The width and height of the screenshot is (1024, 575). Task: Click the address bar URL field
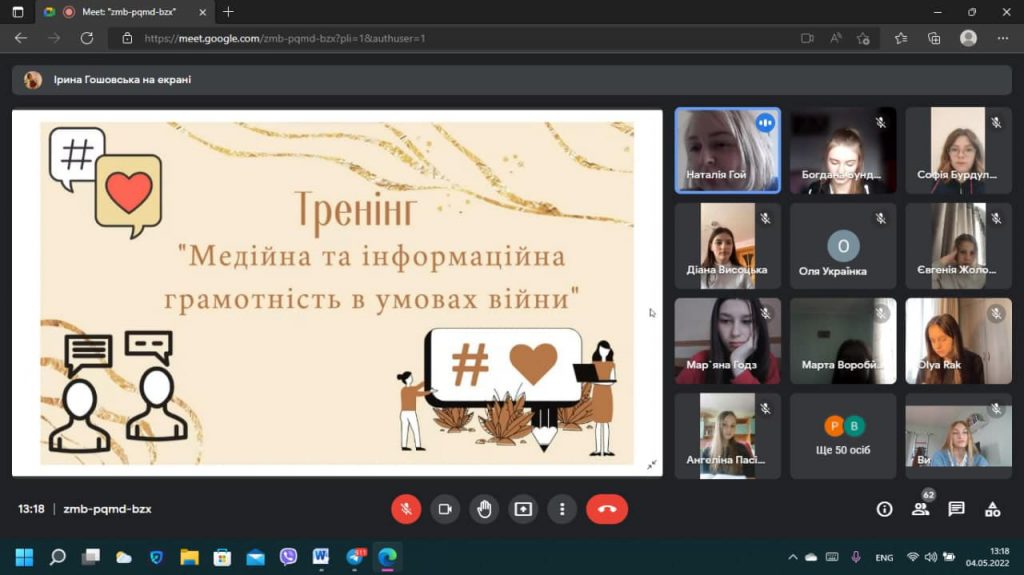click(x=450, y=38)
